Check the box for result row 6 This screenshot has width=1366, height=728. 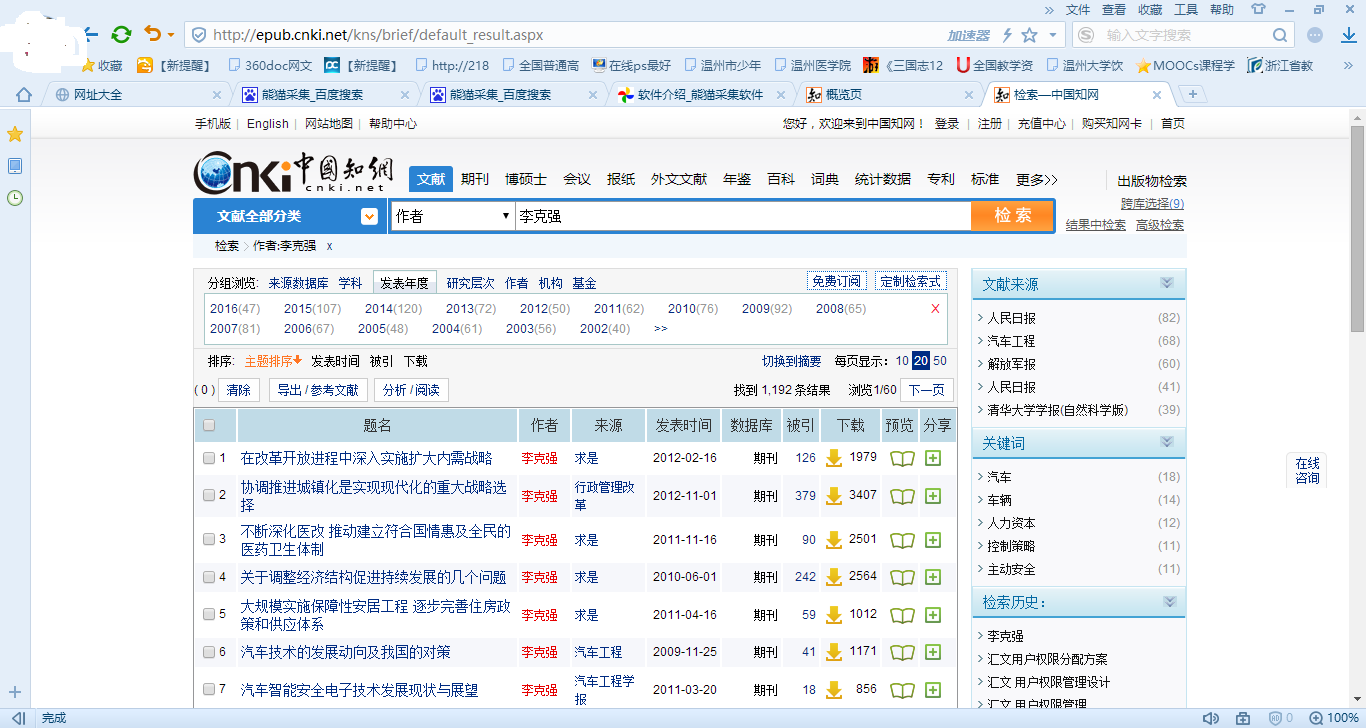pyautogui.click(x=209, y=653)
